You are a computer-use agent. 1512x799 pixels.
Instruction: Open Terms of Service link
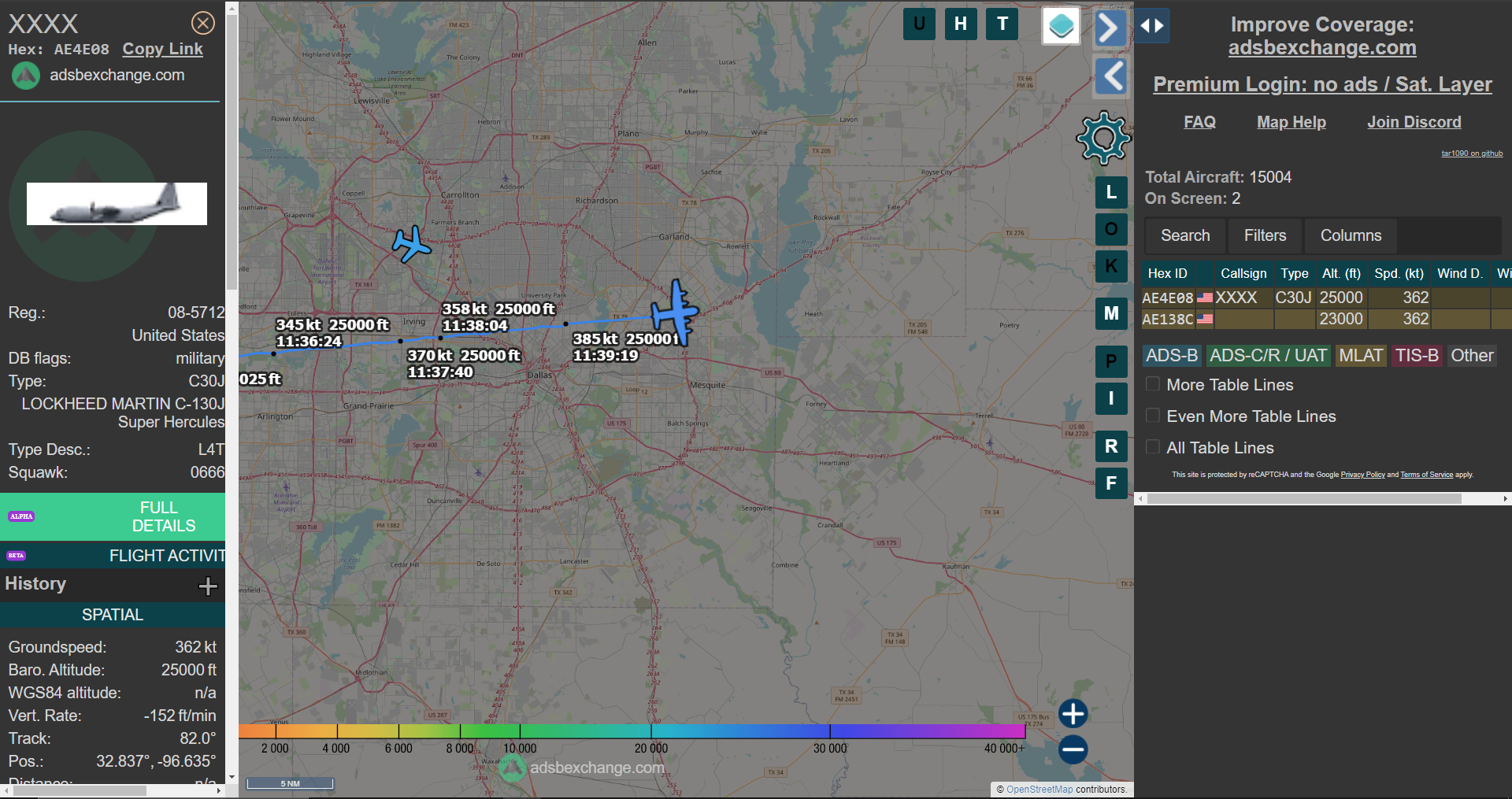click(1426, 475)
